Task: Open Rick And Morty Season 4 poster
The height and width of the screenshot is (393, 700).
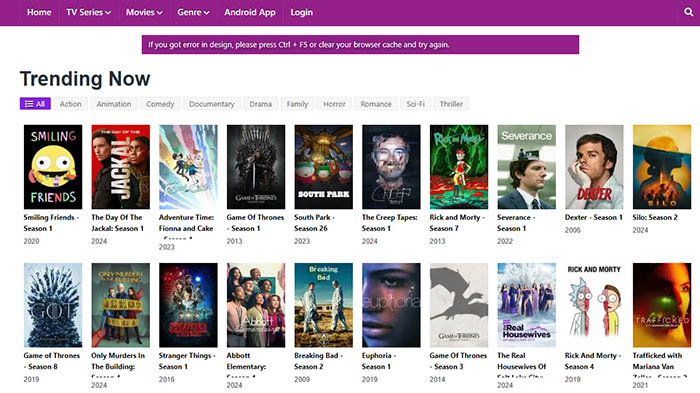Action: coord(594,305)
